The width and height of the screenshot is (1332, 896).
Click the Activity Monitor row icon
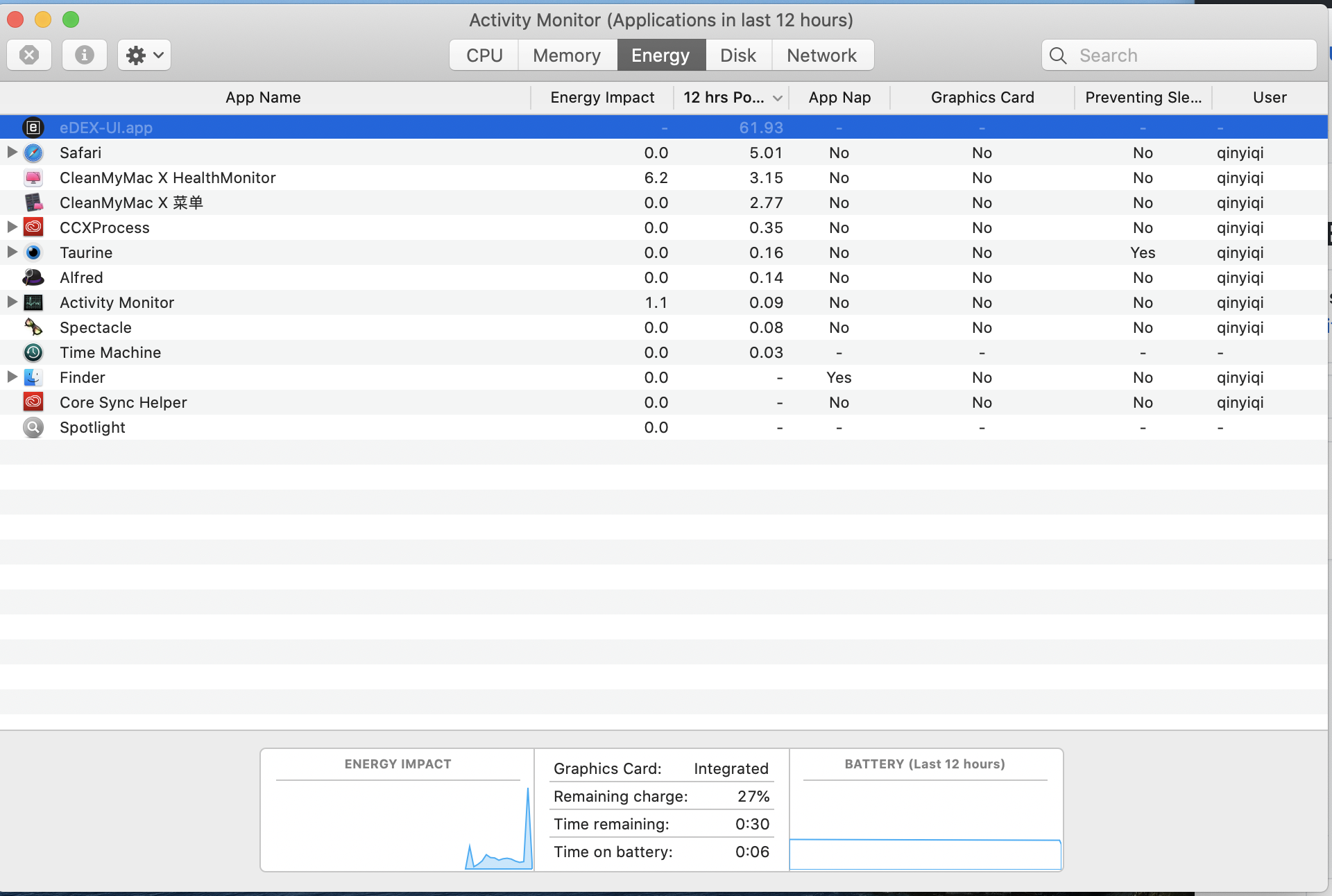(33, 302)
